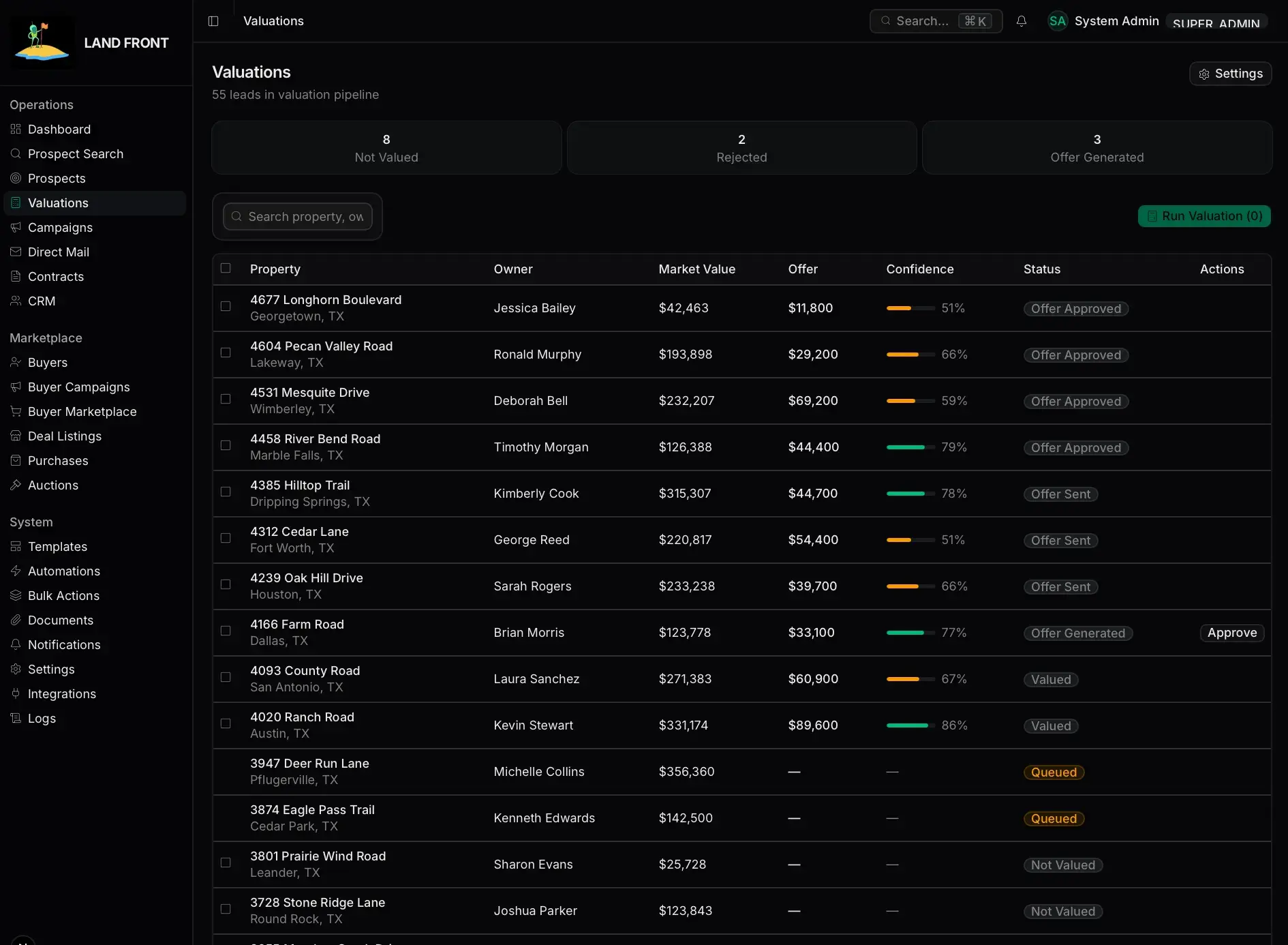Click the 86% confidence bar for Kevin Stewart
The width and height of the screenshot is (1288, 945).
tap(910, 725)
